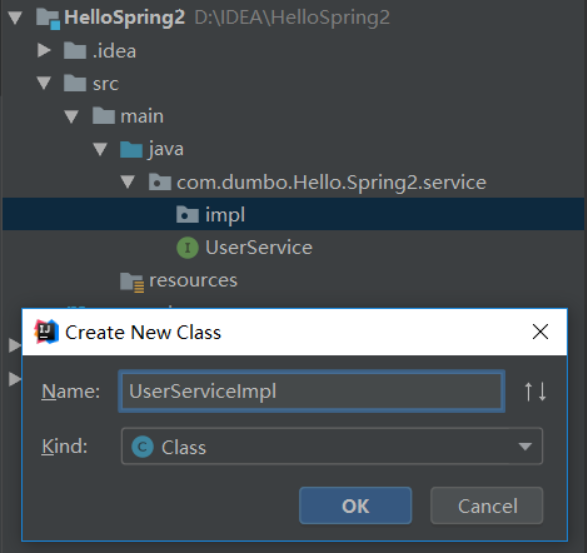Screen dimensions: 587x553
Task: Click the .idea folder icon
Action: click(75, 51)
